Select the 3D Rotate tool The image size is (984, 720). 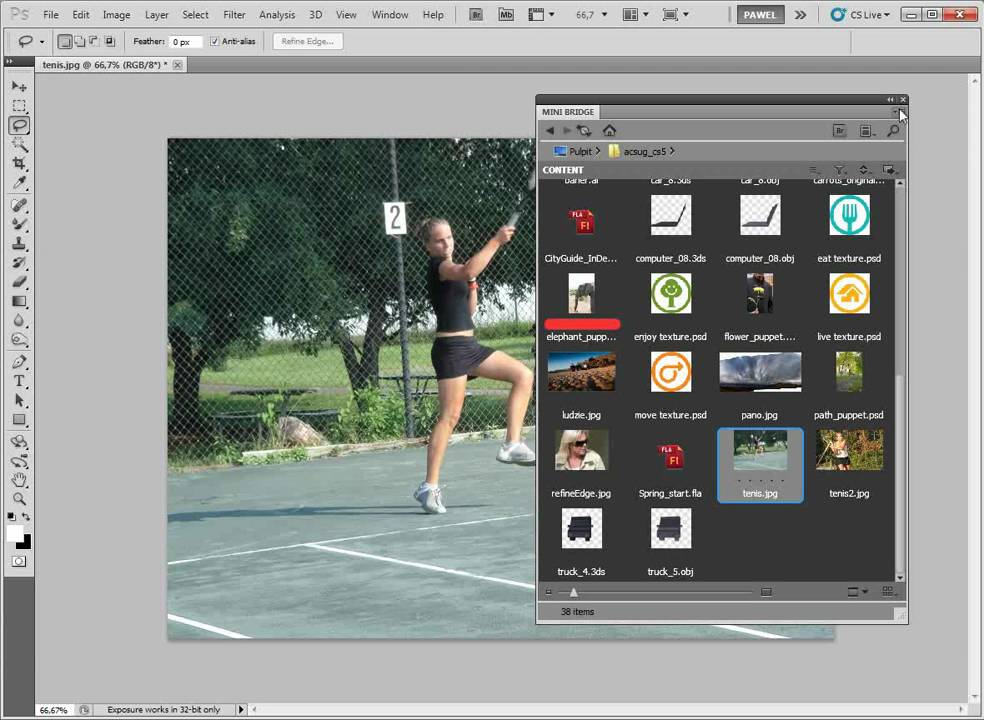[19, 442]
